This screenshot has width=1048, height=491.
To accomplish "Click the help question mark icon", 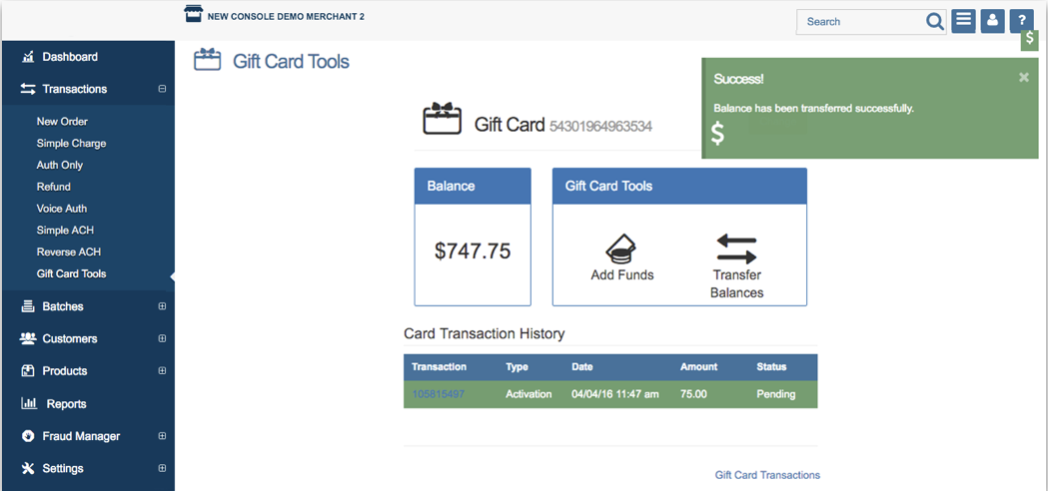I will (x=1021, y=21).
